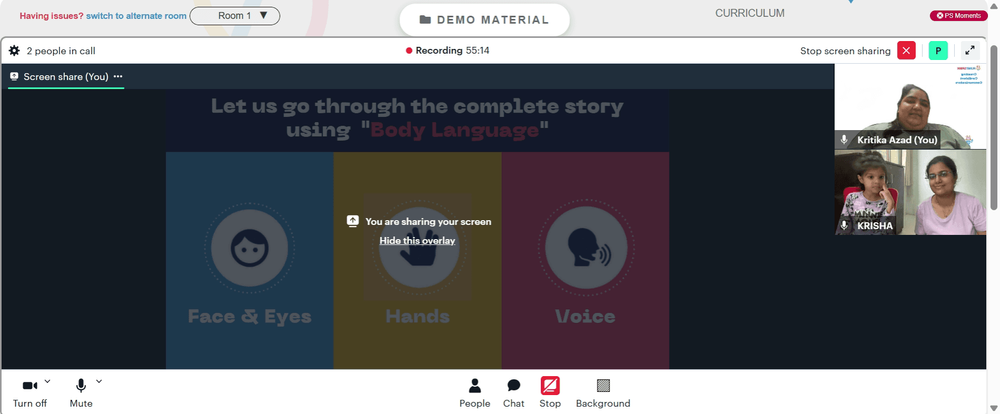Click the Recording 55:14 indicator

(x=448, y=50)
